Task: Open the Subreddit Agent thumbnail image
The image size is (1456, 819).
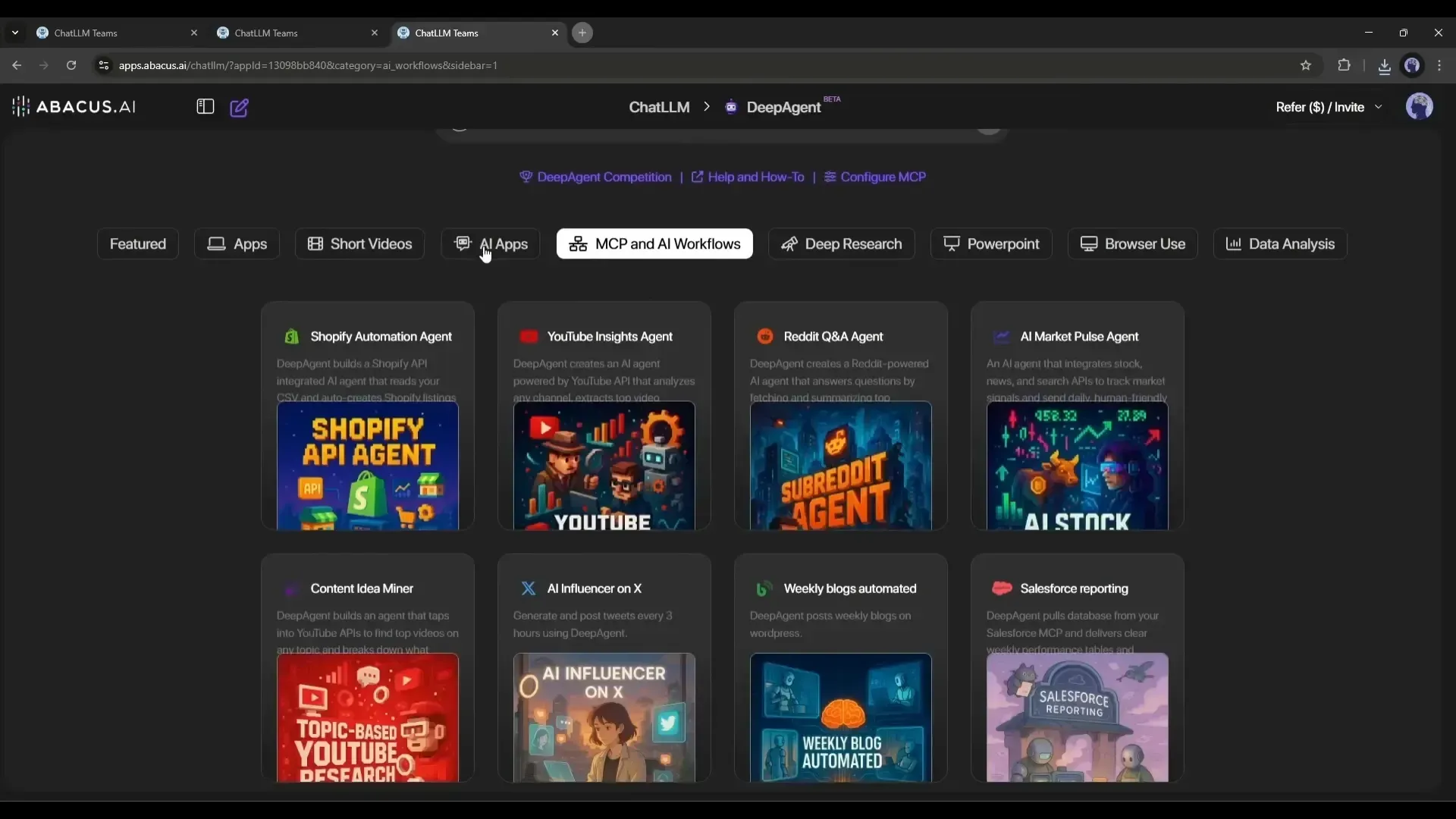Action: coord(841,466)
